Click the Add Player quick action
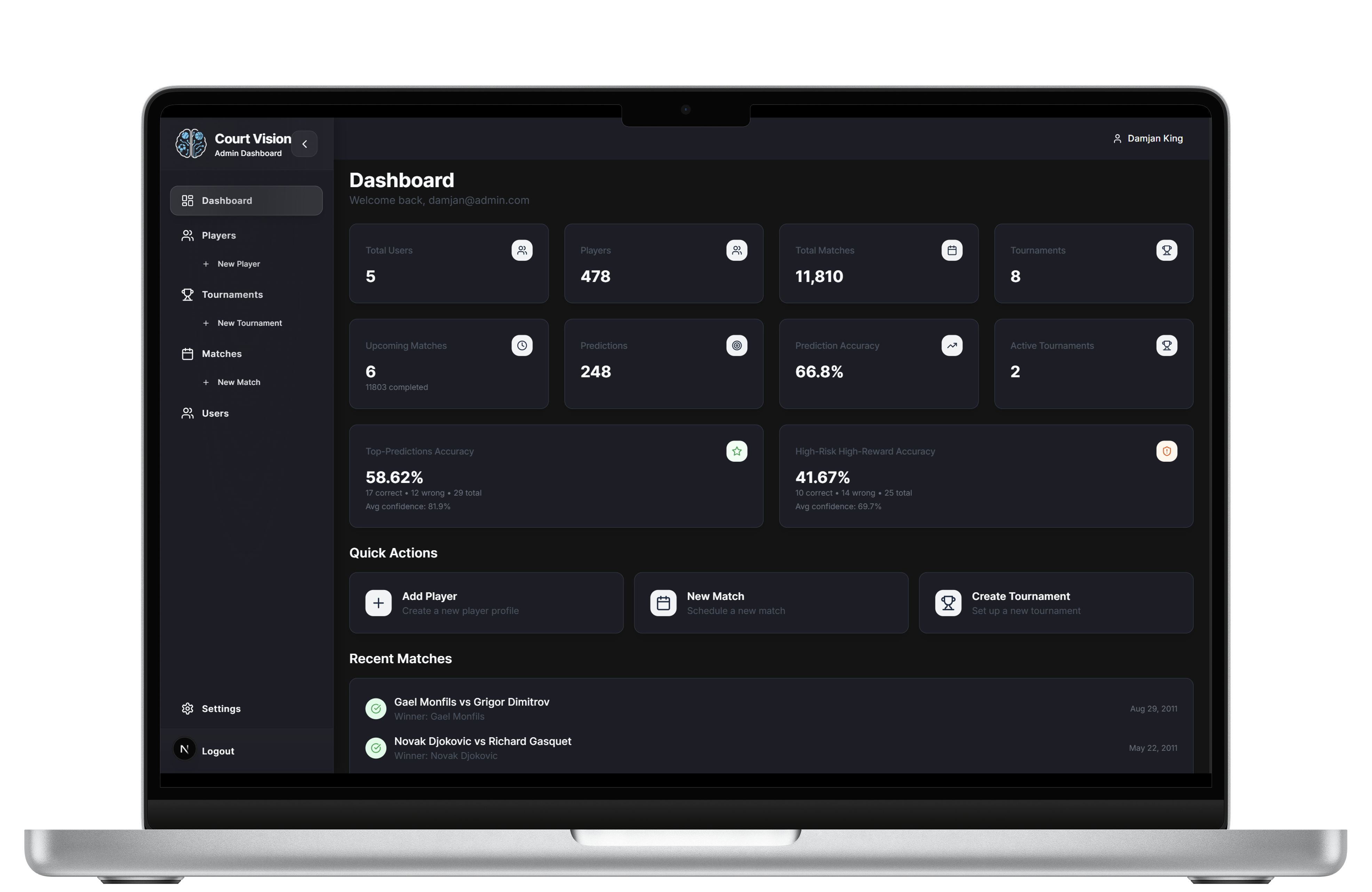The height and width of the screenshot is (892, 1372). pyautogui.click(x=486, y=603)
